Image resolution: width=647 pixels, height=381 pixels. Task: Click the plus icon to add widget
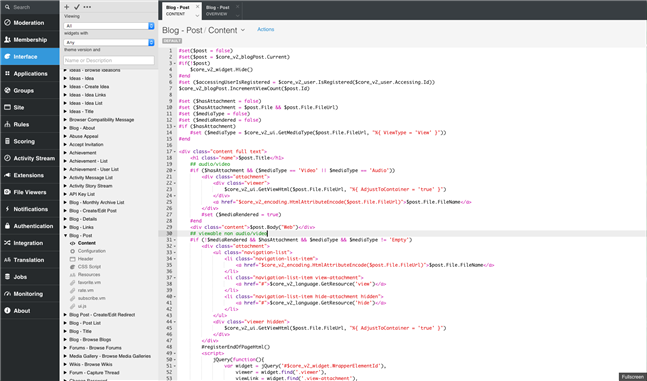[67, 7]
